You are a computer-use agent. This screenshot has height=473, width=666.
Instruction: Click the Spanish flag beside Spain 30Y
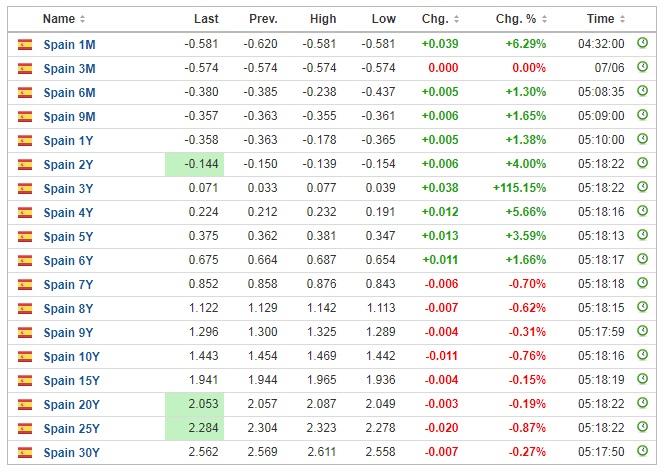coord(25,452)
